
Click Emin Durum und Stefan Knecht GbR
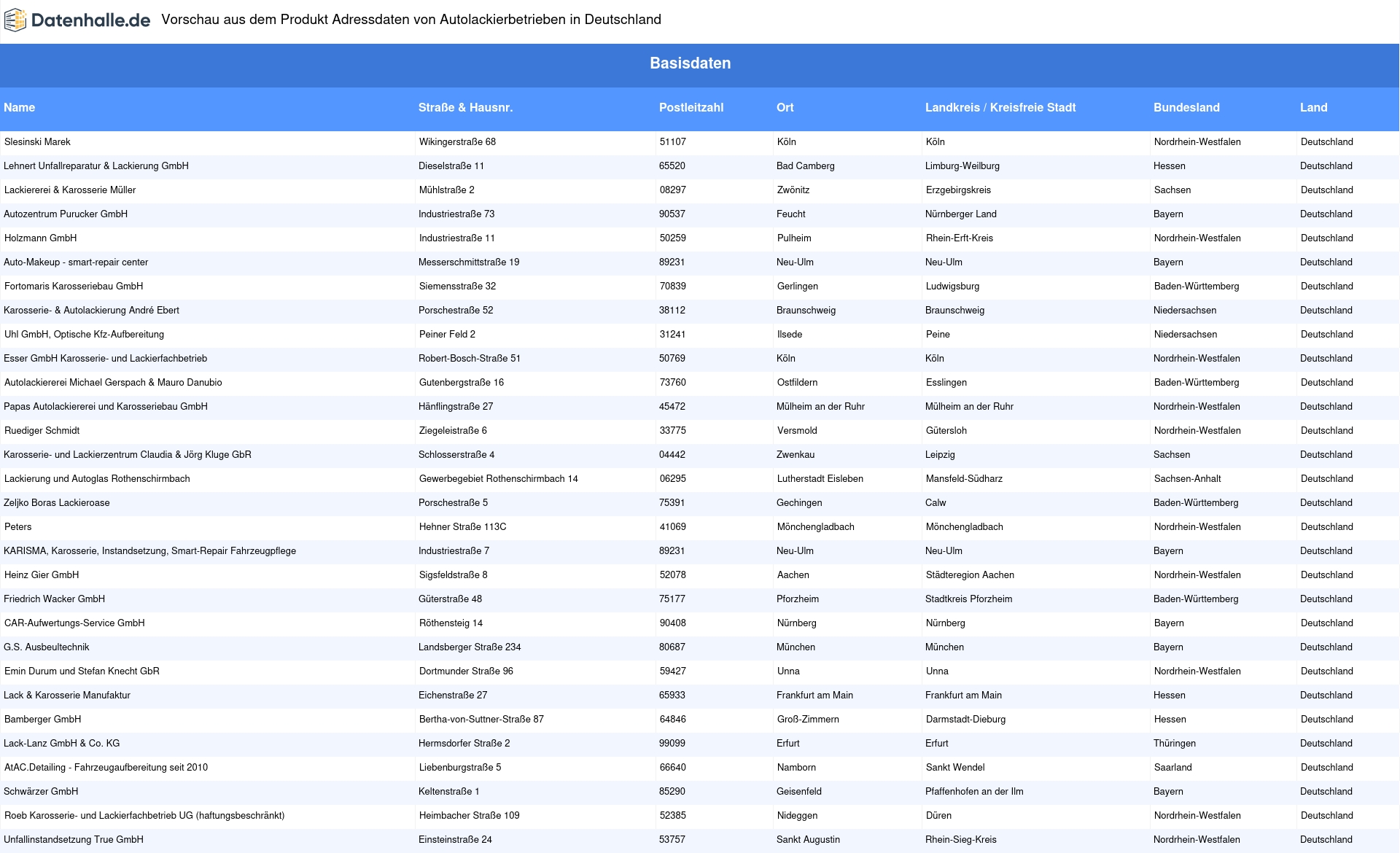[x=82, y=671]
